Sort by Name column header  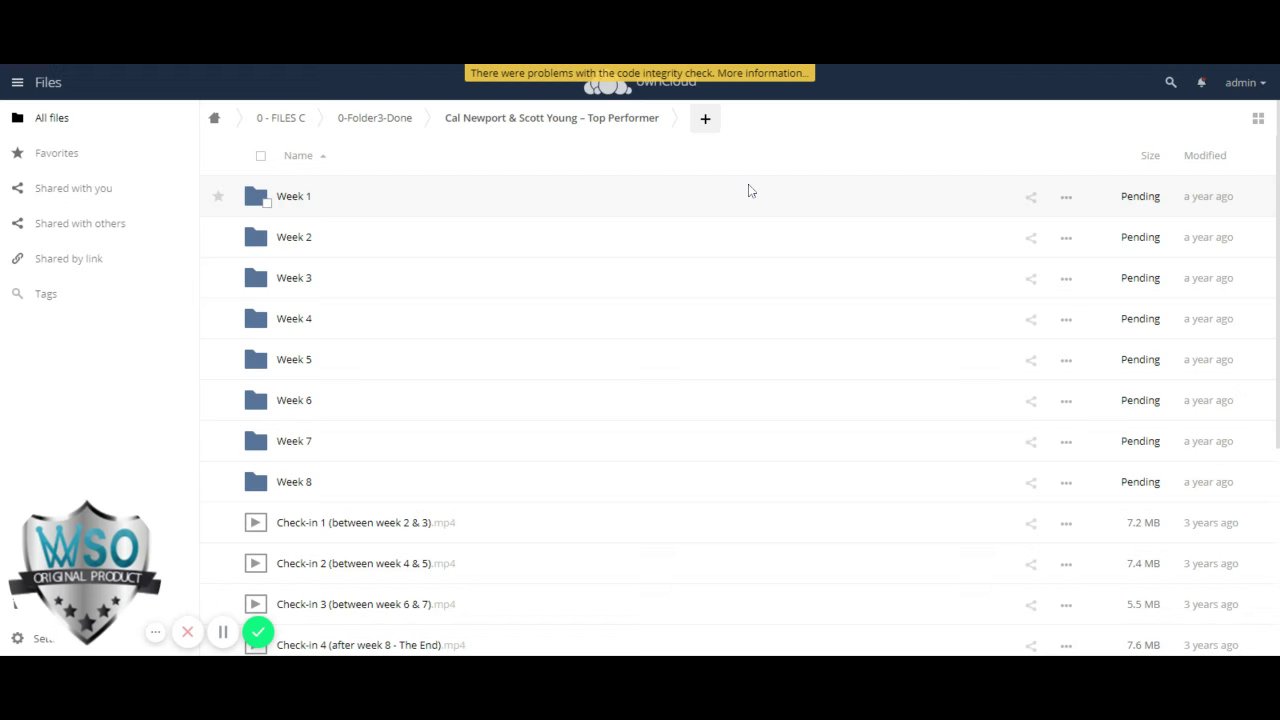[x=298, y=156]
